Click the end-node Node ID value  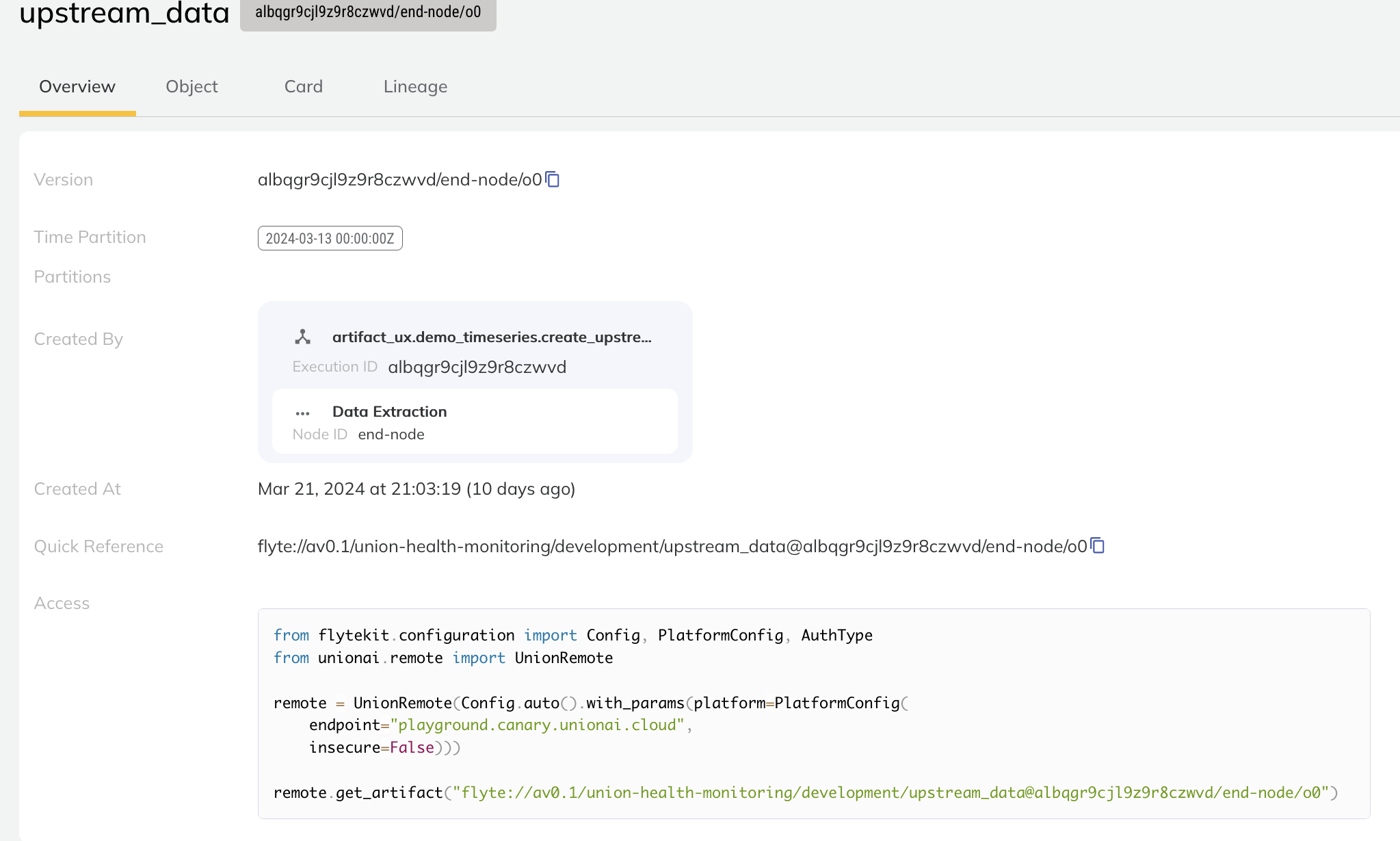[391, 435]
